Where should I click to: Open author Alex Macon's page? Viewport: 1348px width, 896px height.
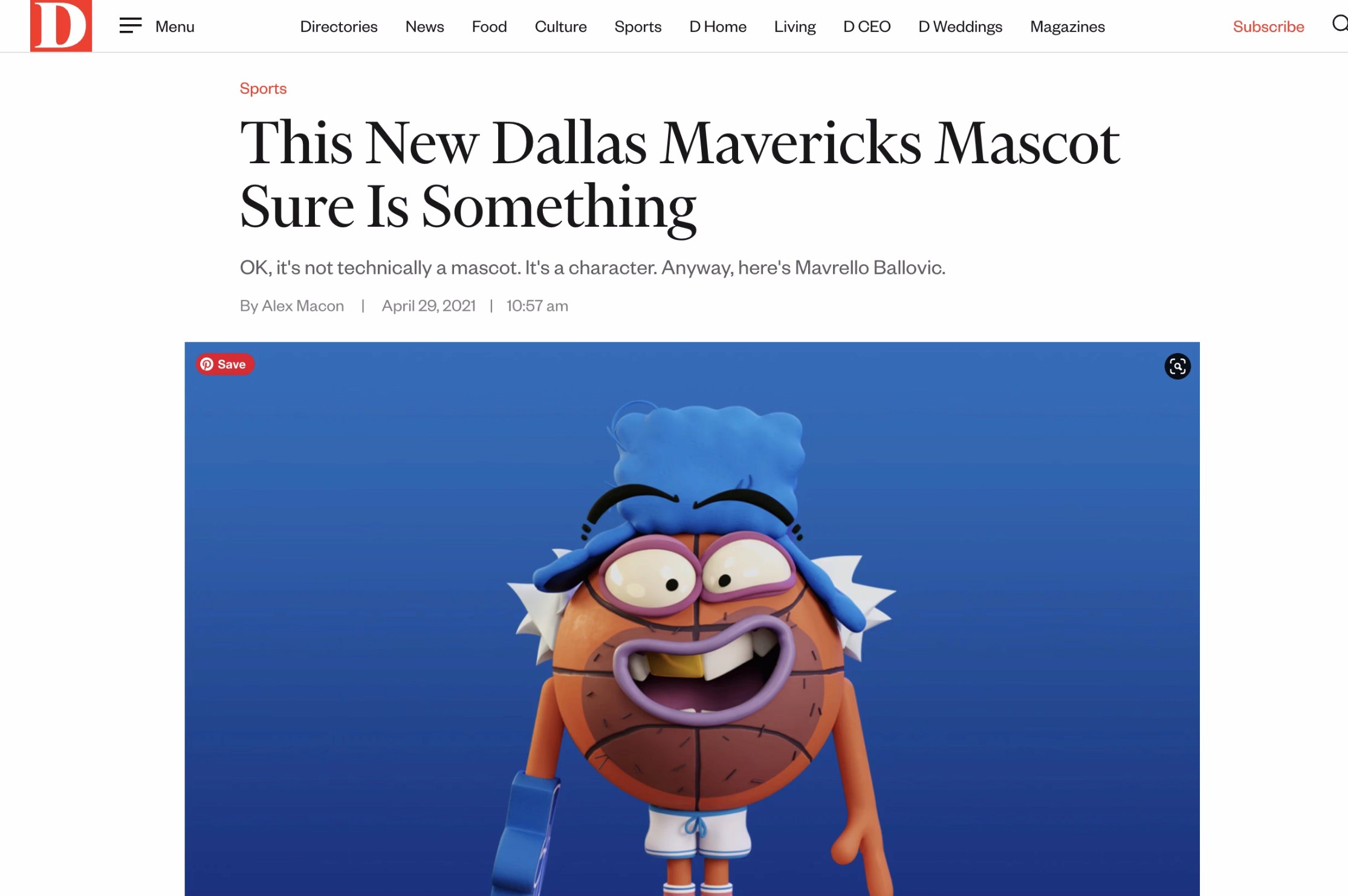(x=302, y=306)
